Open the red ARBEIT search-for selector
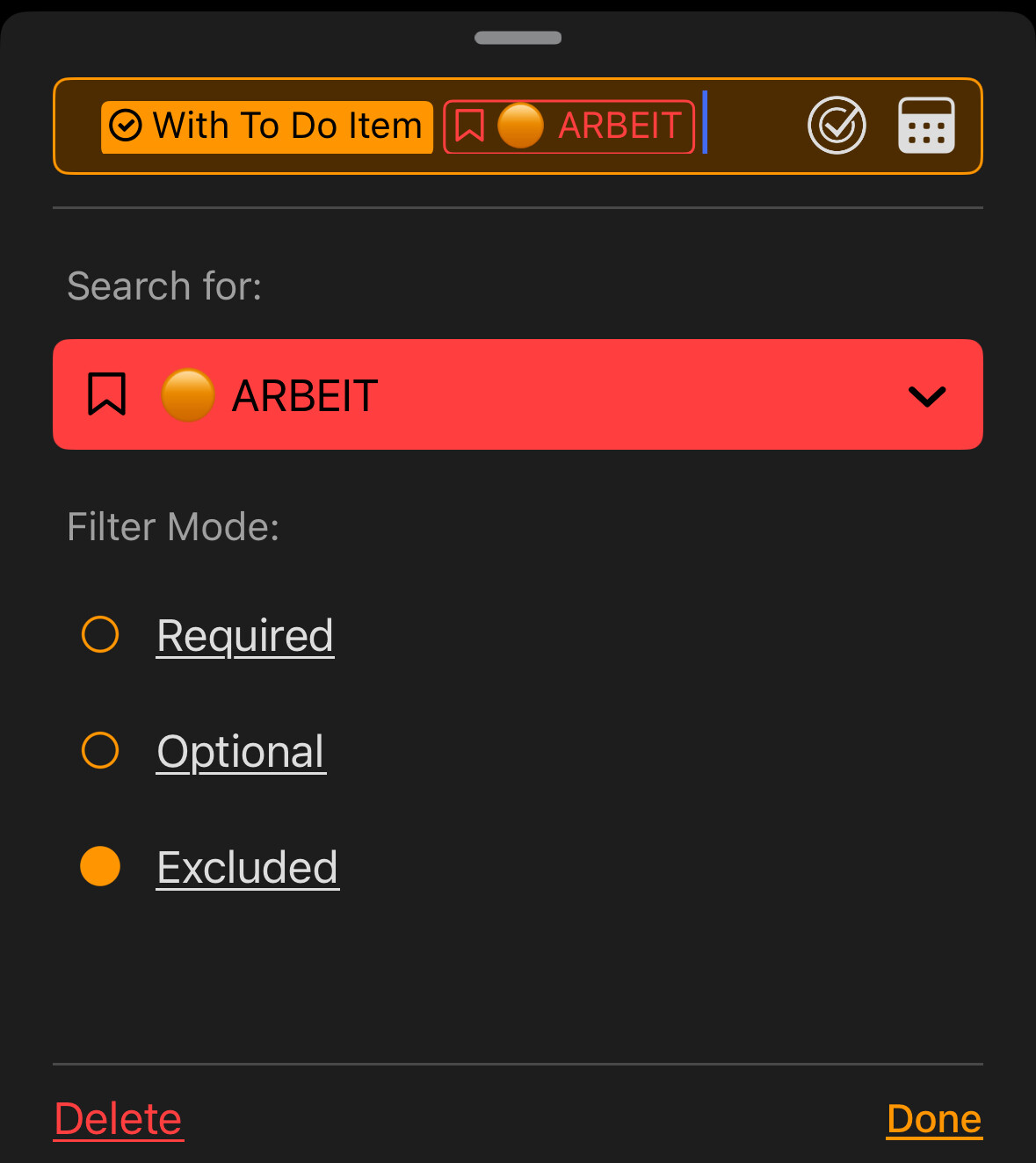 click(518, 394)
